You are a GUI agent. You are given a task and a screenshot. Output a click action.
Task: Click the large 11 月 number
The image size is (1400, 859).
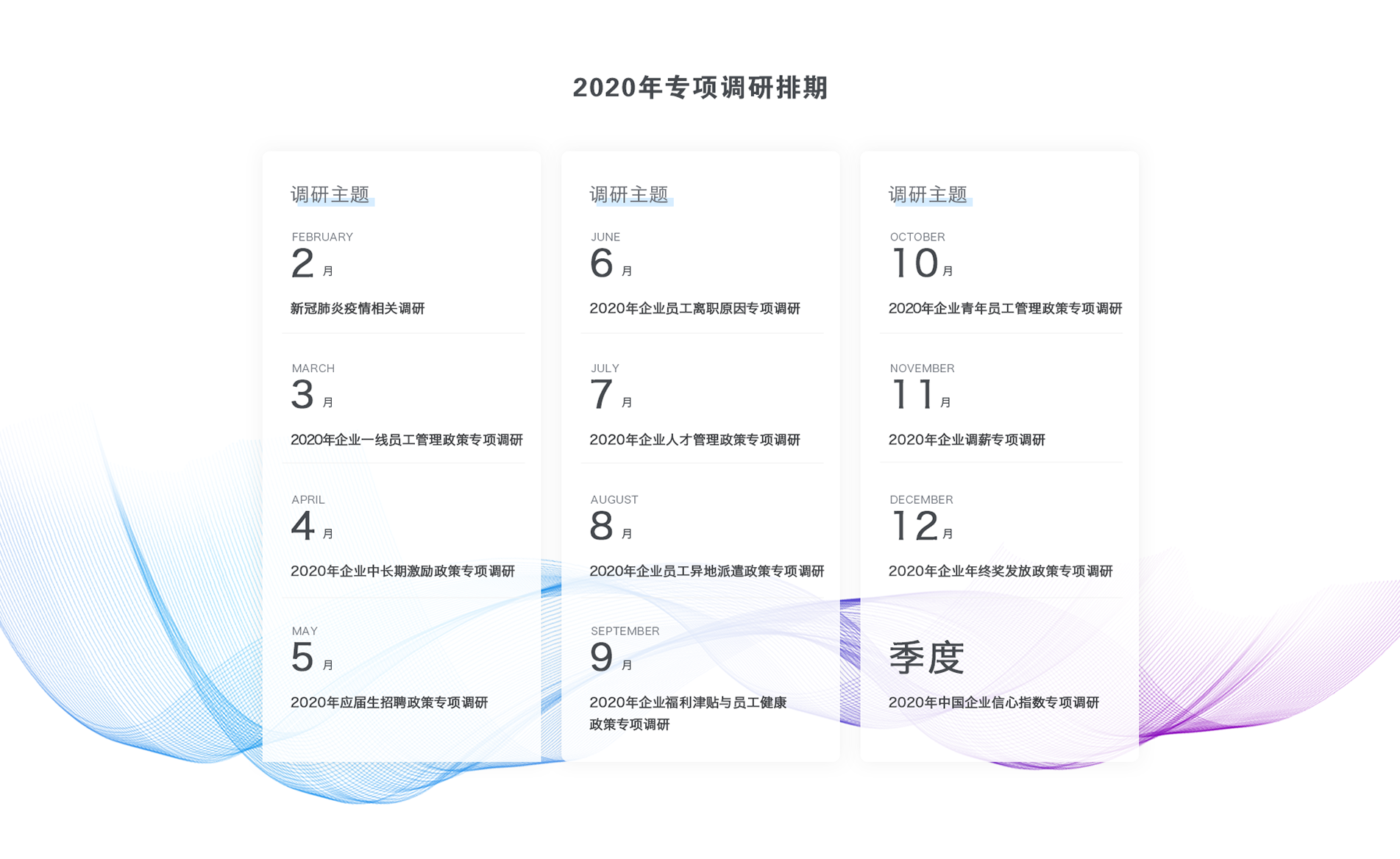click(921, 395)
